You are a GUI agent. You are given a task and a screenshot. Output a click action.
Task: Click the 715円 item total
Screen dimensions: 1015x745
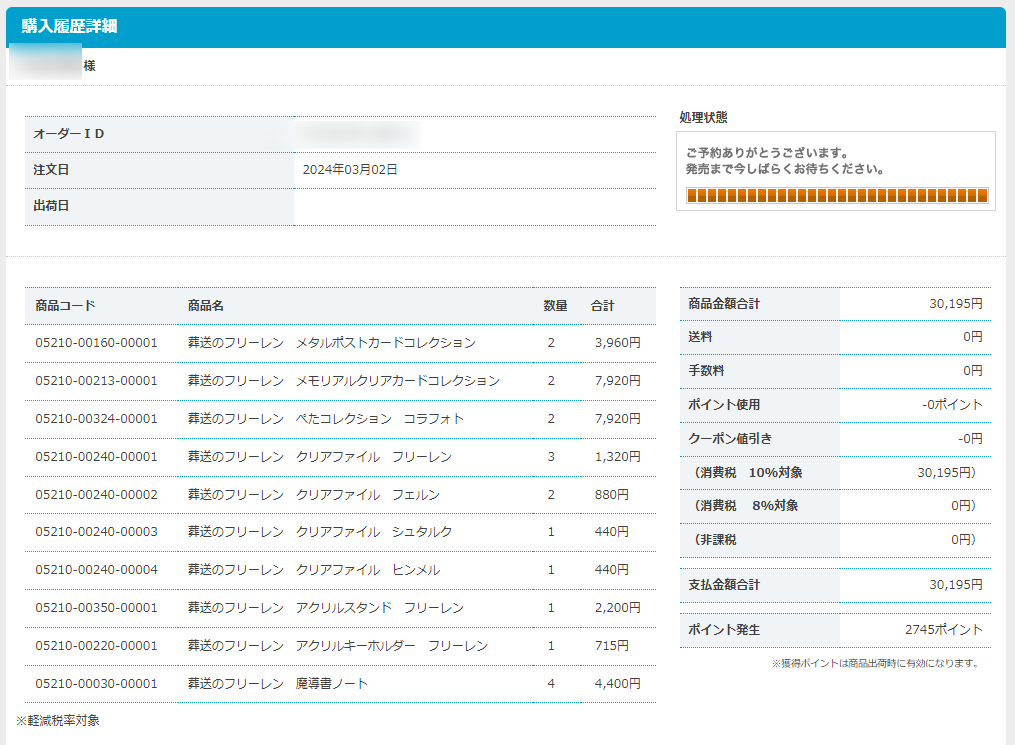click(612, 646)
